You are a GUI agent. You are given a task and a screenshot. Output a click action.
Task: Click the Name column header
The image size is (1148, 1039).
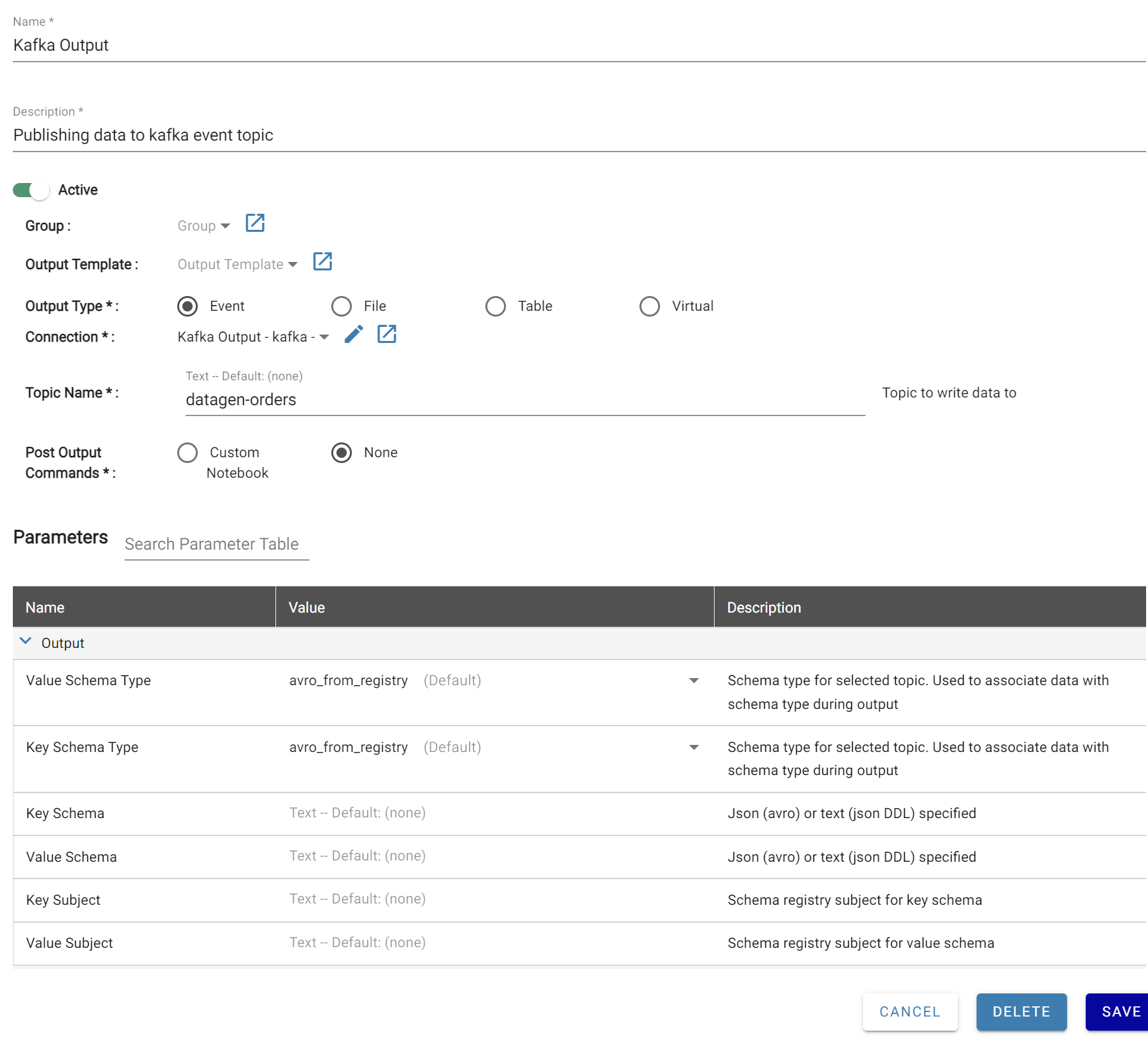click(x=144, y=607)
